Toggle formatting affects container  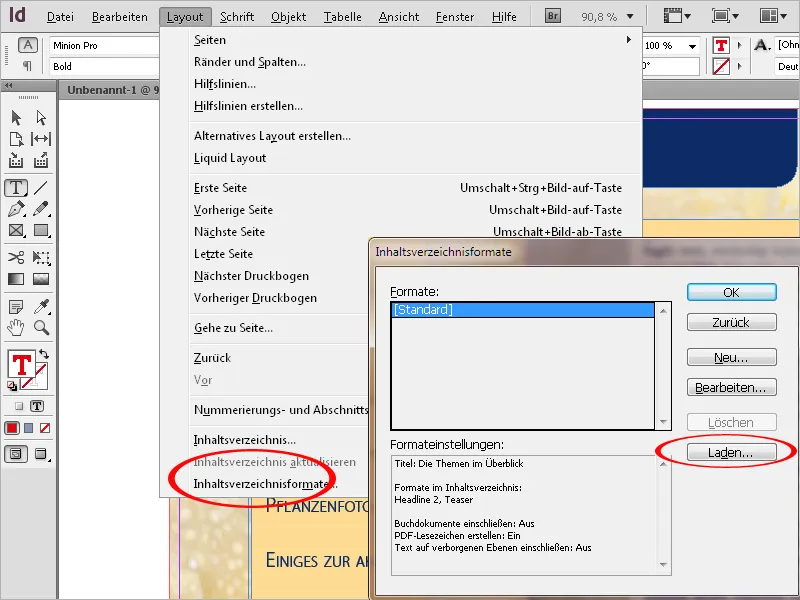click(19, 407)
